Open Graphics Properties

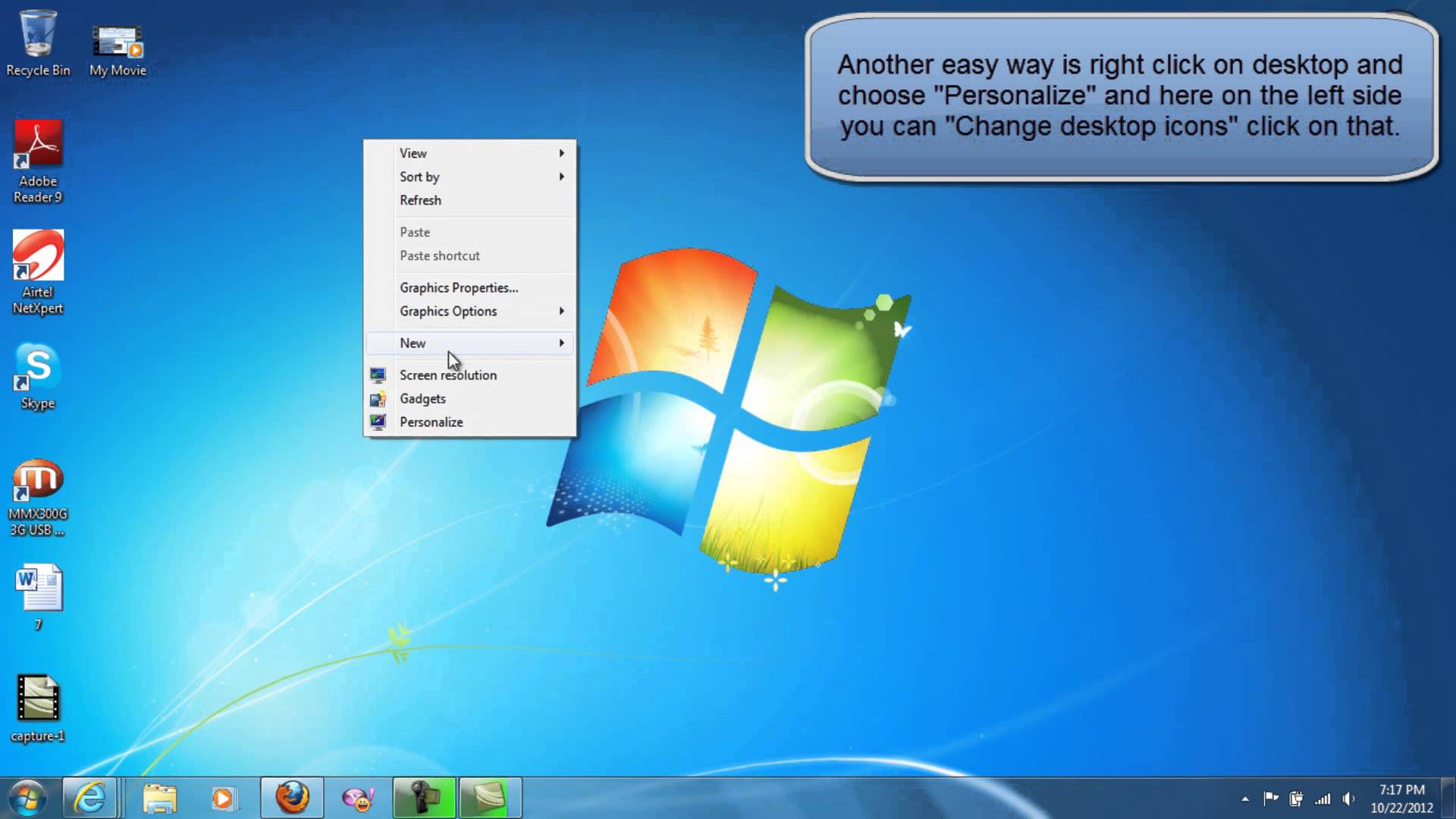click(458, 287)
